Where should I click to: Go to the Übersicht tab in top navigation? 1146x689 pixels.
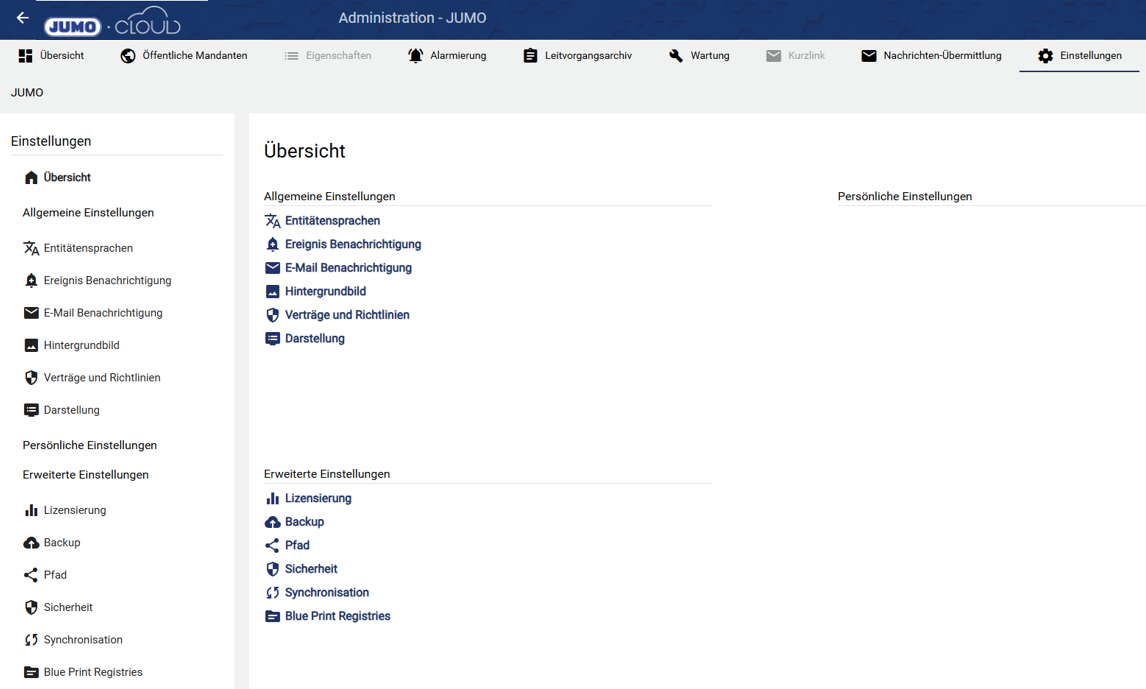(51, 56)
